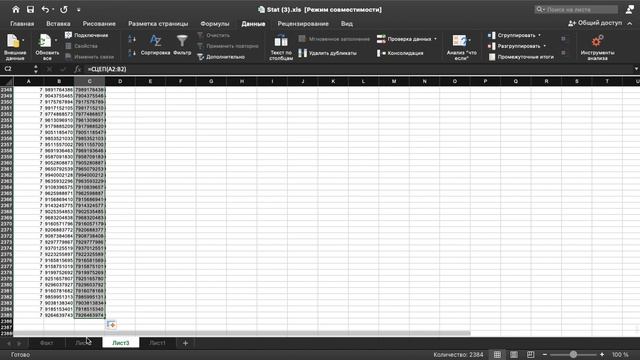The image size is (640, 360).
Task: Expand the formula bar
Action: [636, 69]
